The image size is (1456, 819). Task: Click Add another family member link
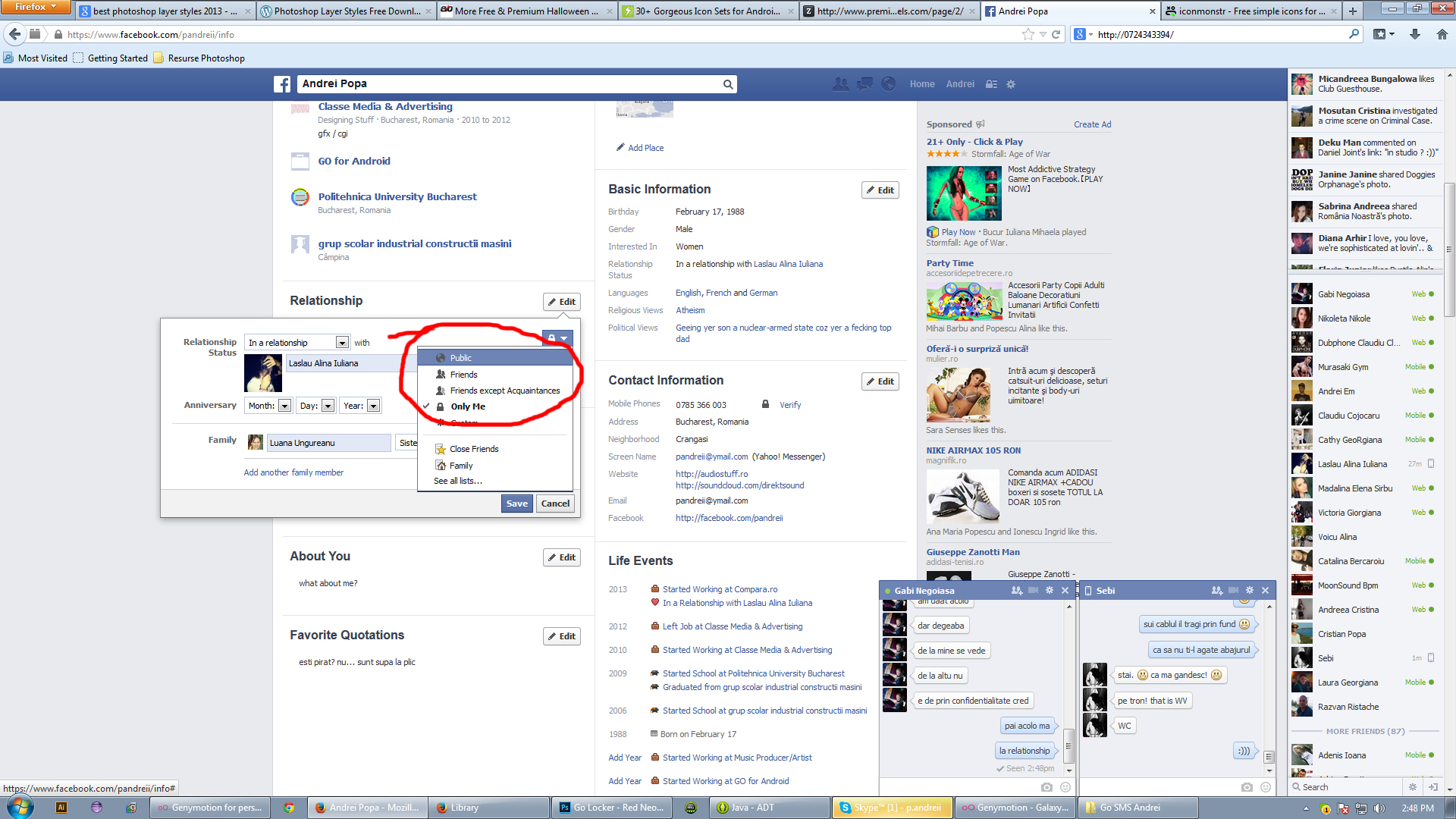click(293, 472)
